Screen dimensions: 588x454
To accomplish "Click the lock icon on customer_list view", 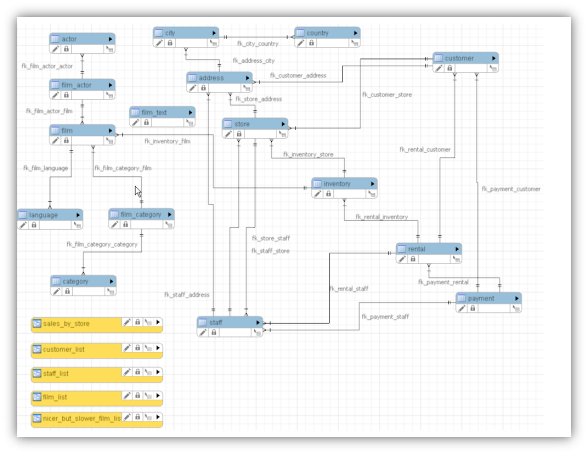I will click(x=138, y=348).
